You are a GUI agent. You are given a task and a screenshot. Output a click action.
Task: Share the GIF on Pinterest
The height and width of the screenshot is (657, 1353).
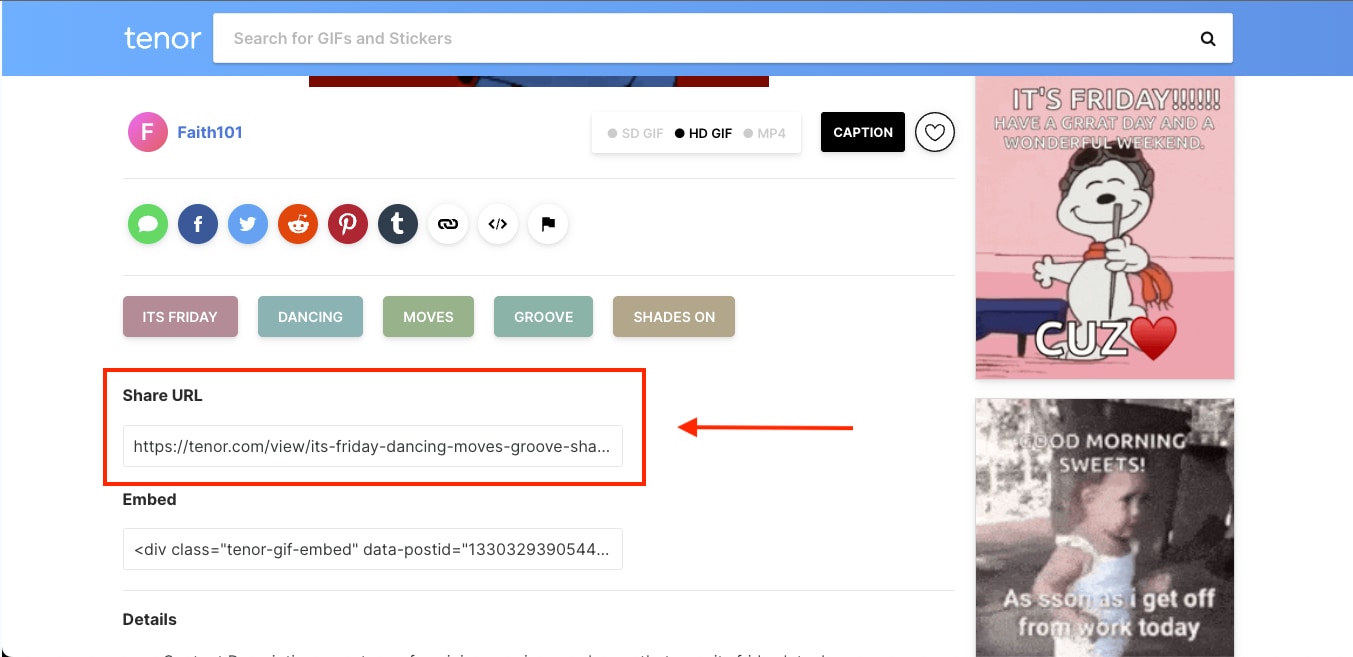click(x=348, y=225)
